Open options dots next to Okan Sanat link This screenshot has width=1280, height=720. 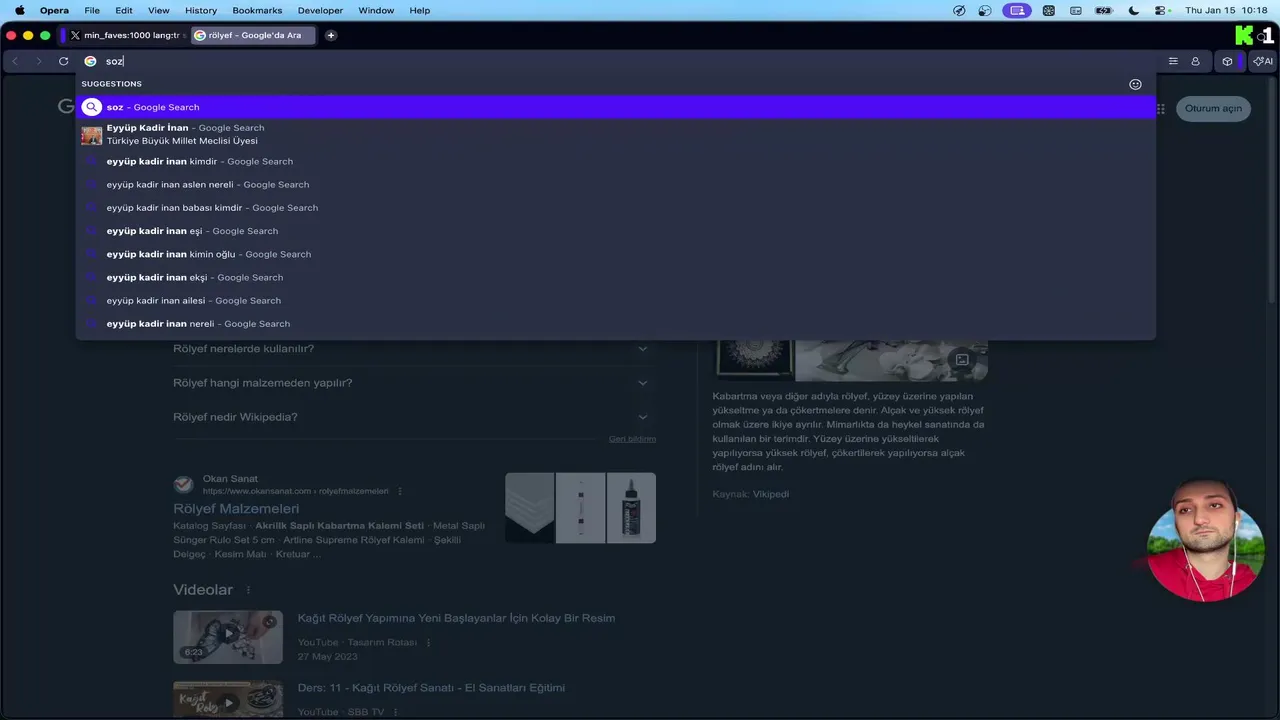(400, 491)
